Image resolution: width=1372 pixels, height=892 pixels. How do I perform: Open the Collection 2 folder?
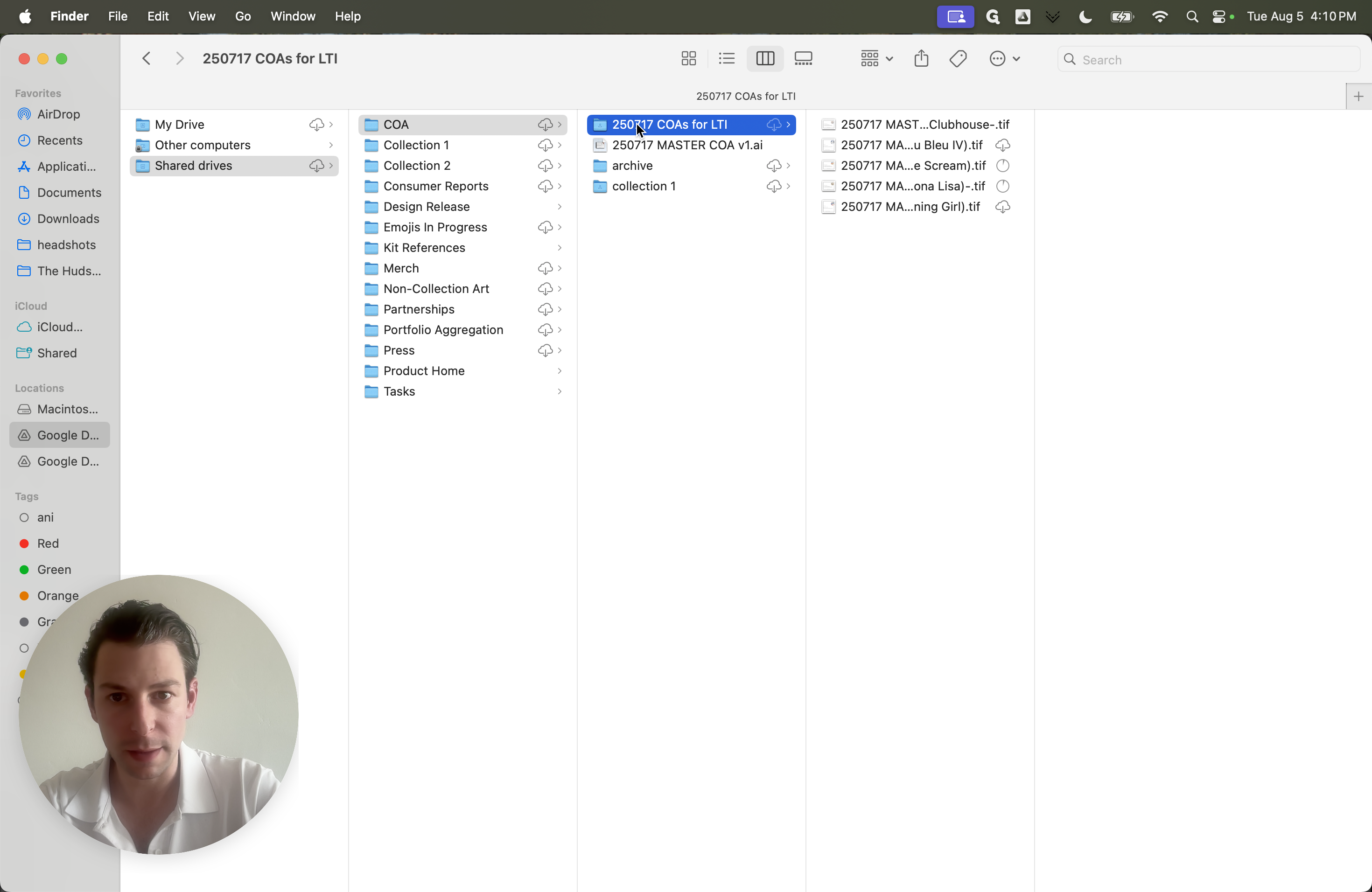pos(463,166)
